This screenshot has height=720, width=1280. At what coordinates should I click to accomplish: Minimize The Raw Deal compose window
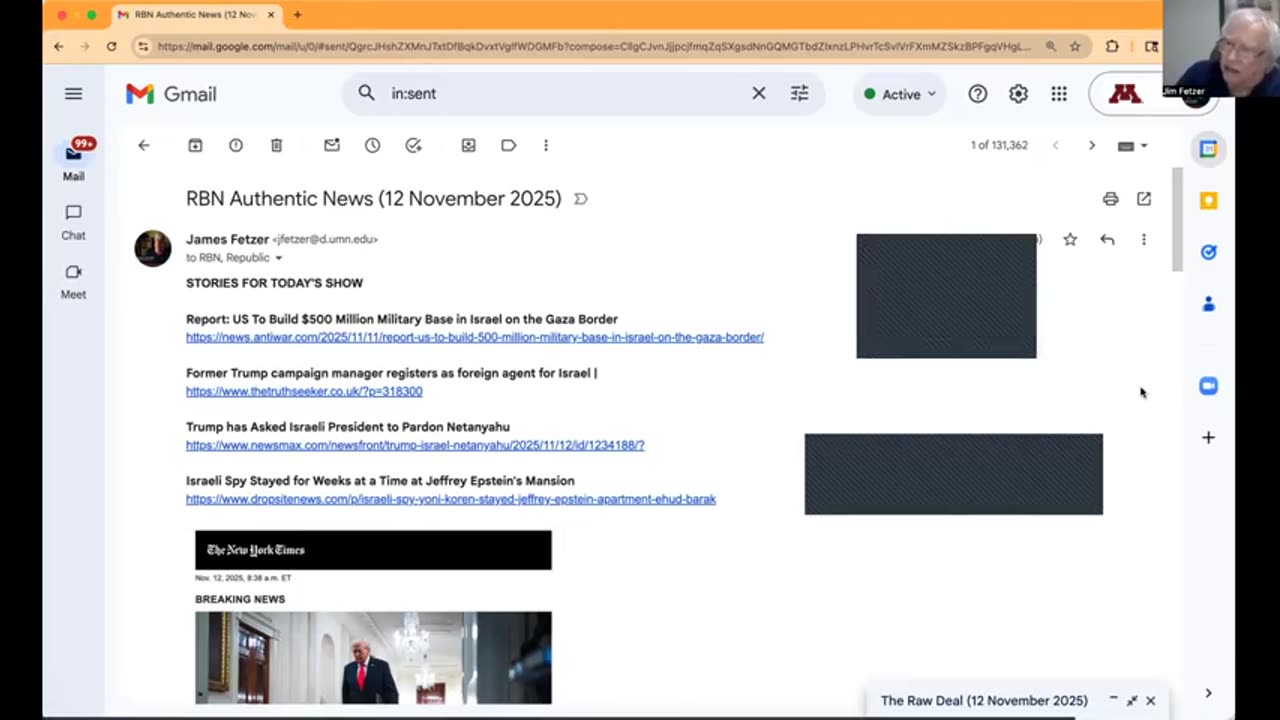click(1113, 700)
